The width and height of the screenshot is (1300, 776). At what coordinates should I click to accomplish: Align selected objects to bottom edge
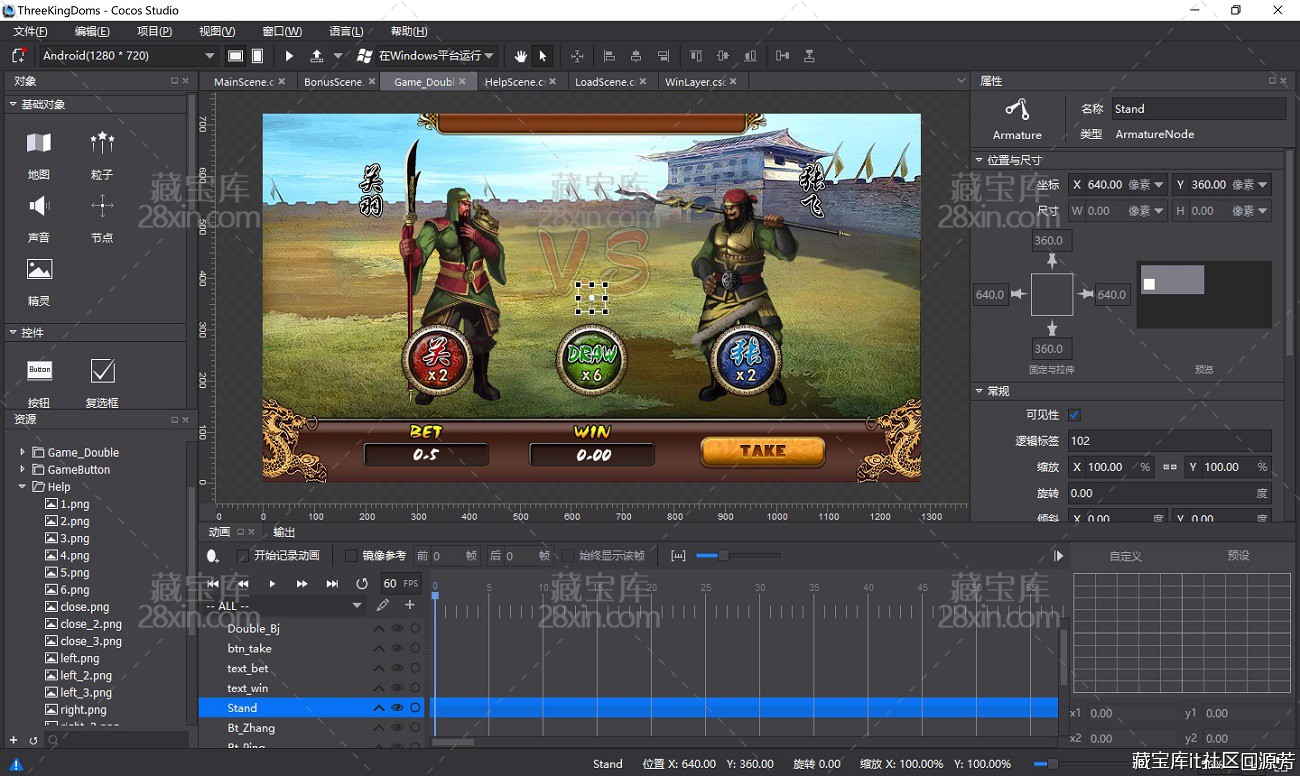pos(750,56)
